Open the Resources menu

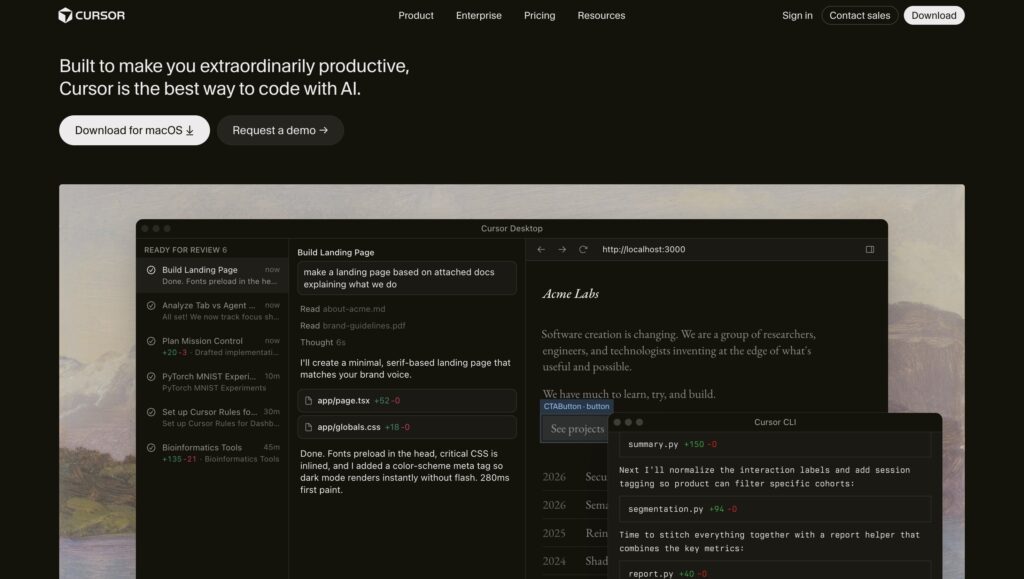(x=601, y=15)
